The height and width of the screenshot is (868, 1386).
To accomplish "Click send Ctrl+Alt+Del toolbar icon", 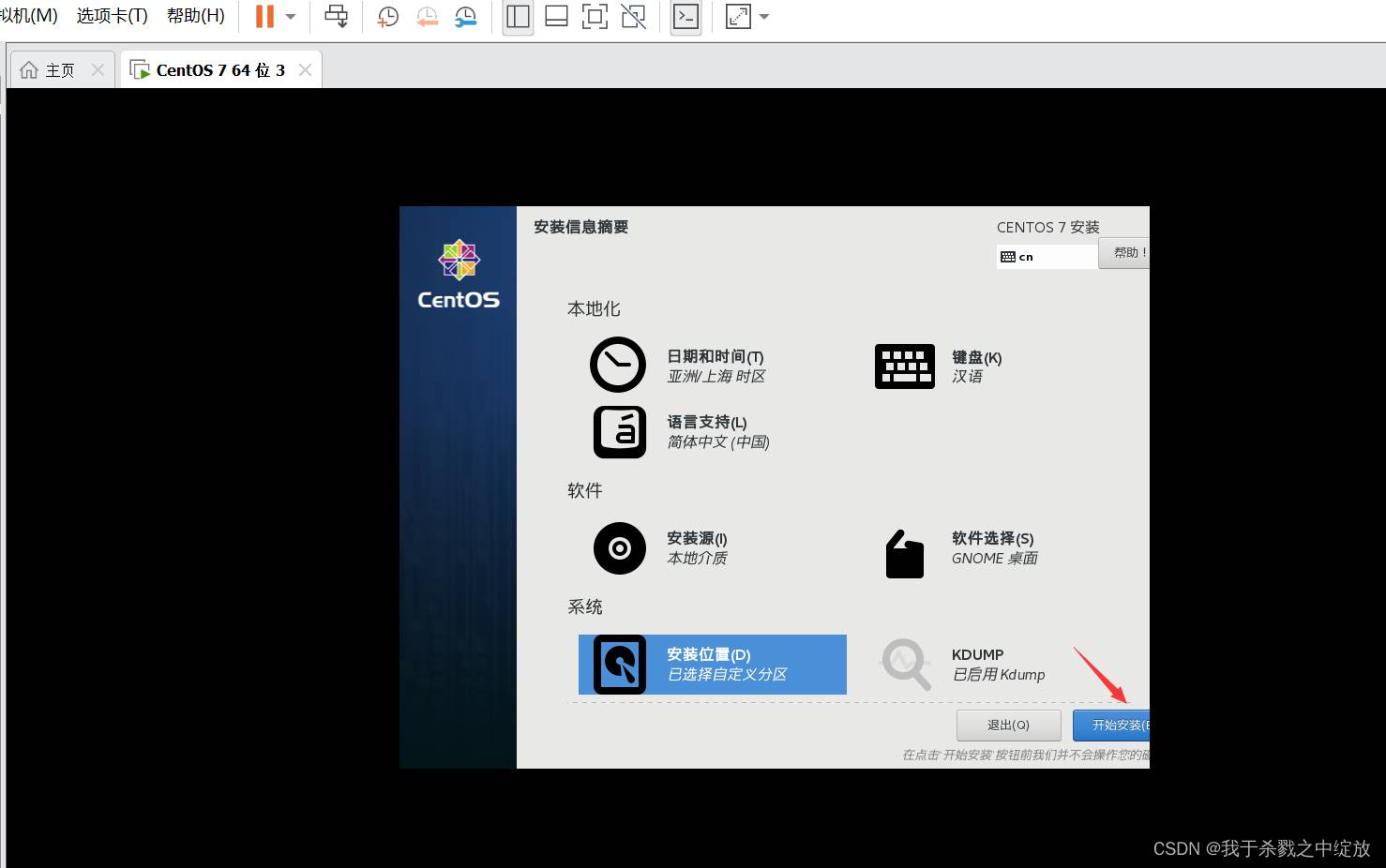I will point(336,17).
